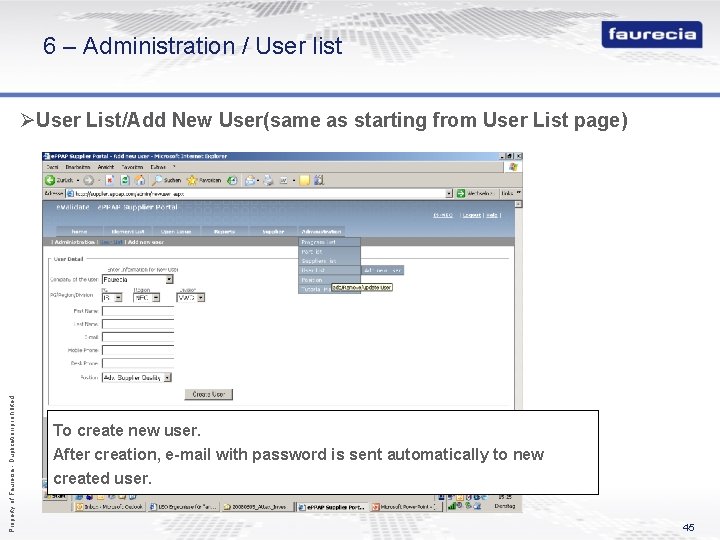Click the Edit with Word icon
720x540 pixels.
pos(284,180)
